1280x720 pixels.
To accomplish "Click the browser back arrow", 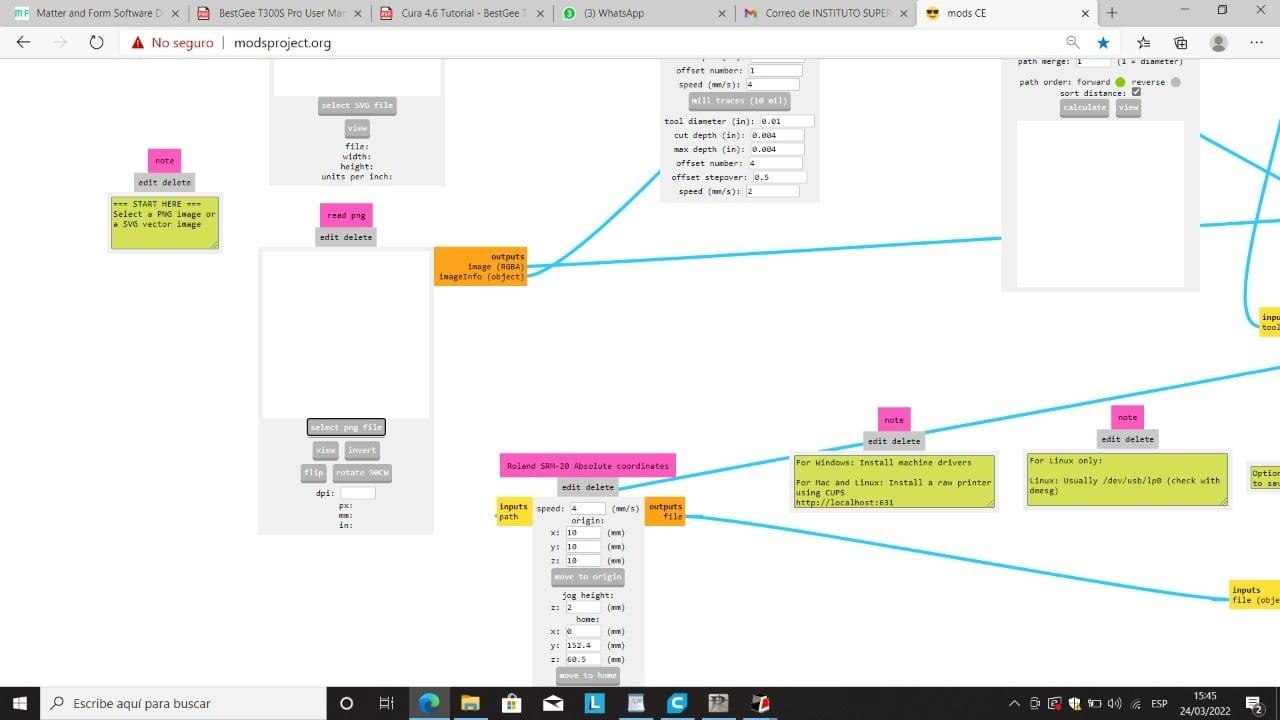I will [24, 43].
